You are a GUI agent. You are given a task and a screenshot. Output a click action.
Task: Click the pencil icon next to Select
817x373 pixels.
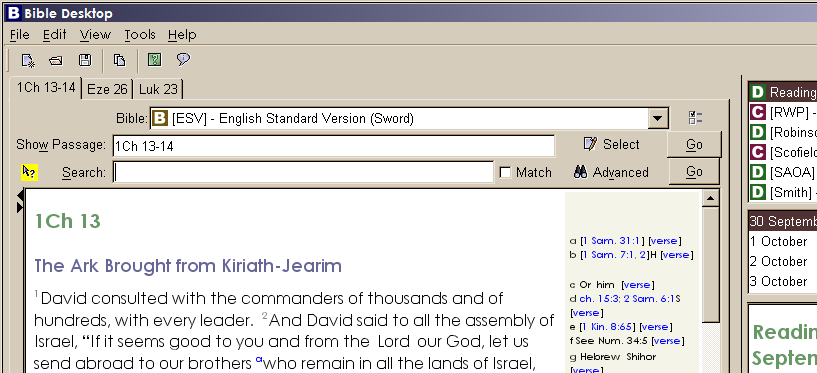(590, 144)
